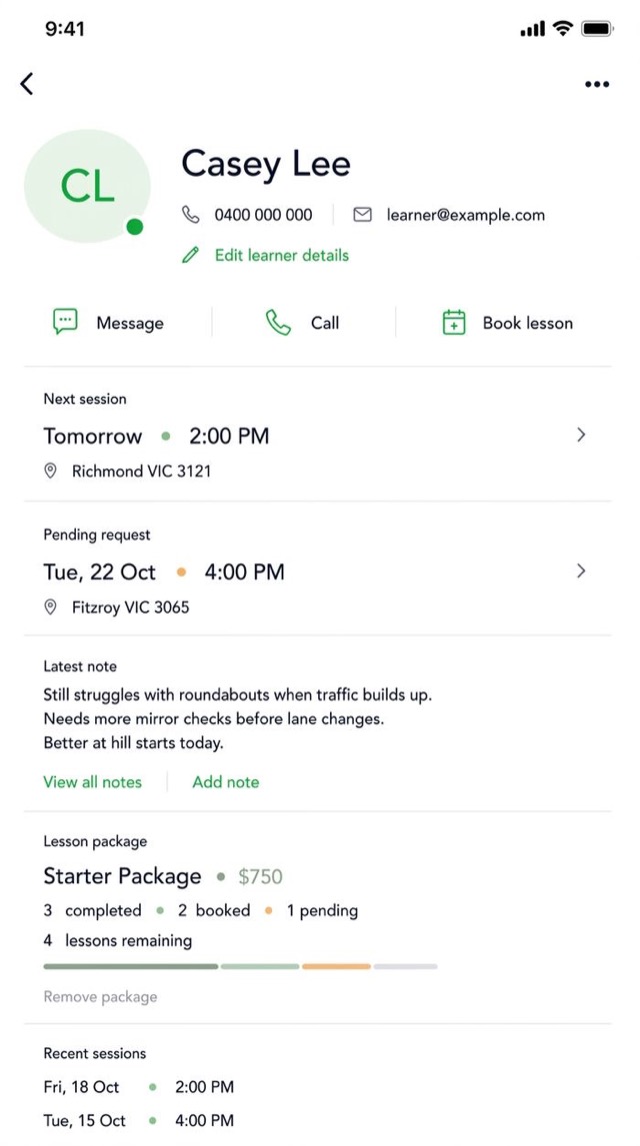The width and height of the screenshot is (640, 1146).
Task: Tap the phone icon beside 0400 000 000
Action: pyautogui.click(x=190, y=215)
